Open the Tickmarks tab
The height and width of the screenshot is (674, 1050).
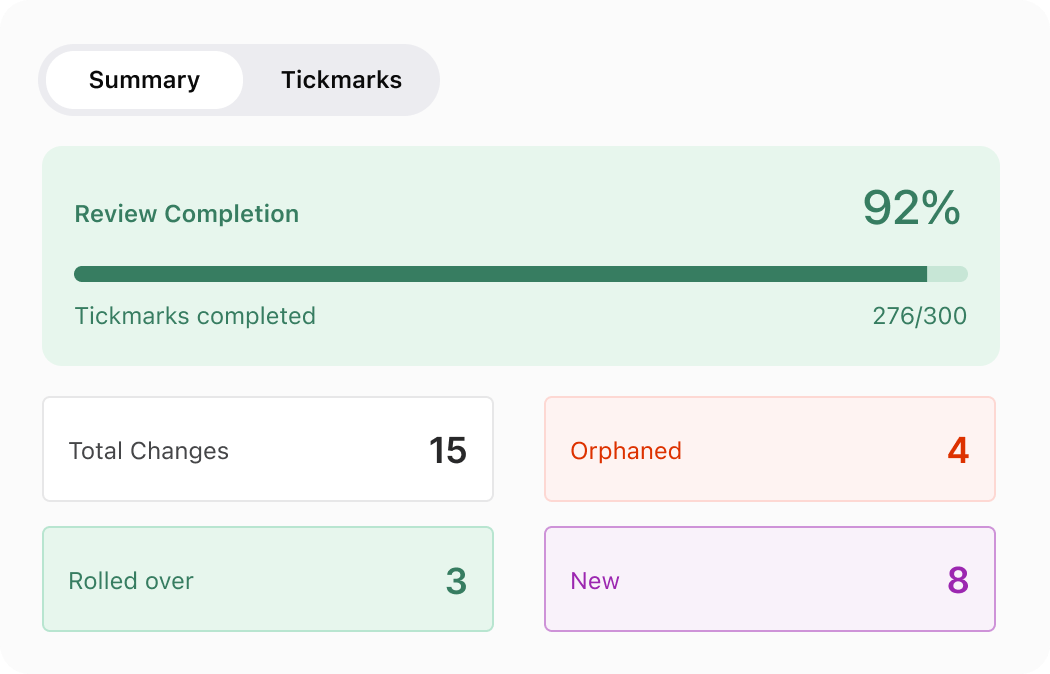pyautogui.click(x=341, y=80)
